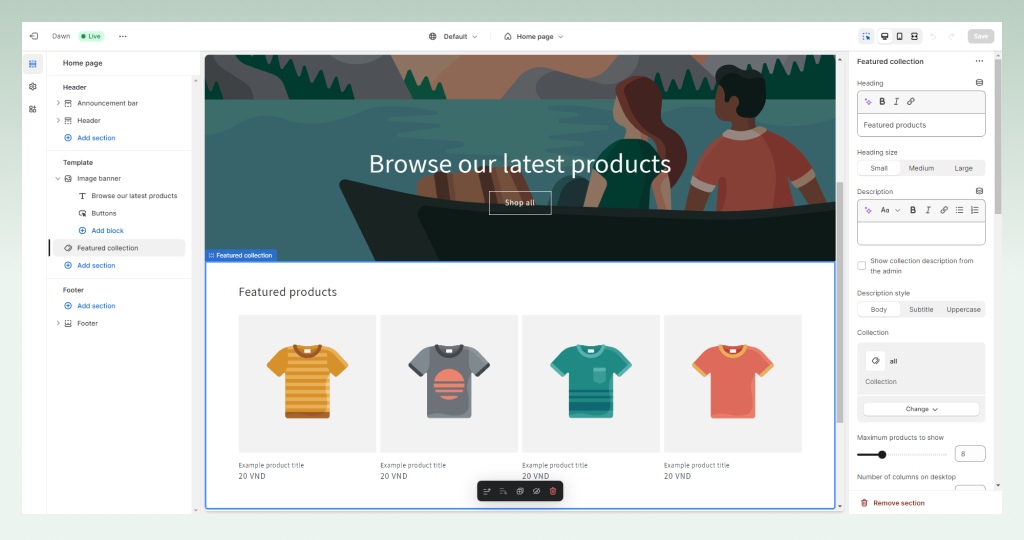
Task: Set Description style to Uppercase
Action: (963, 310)
